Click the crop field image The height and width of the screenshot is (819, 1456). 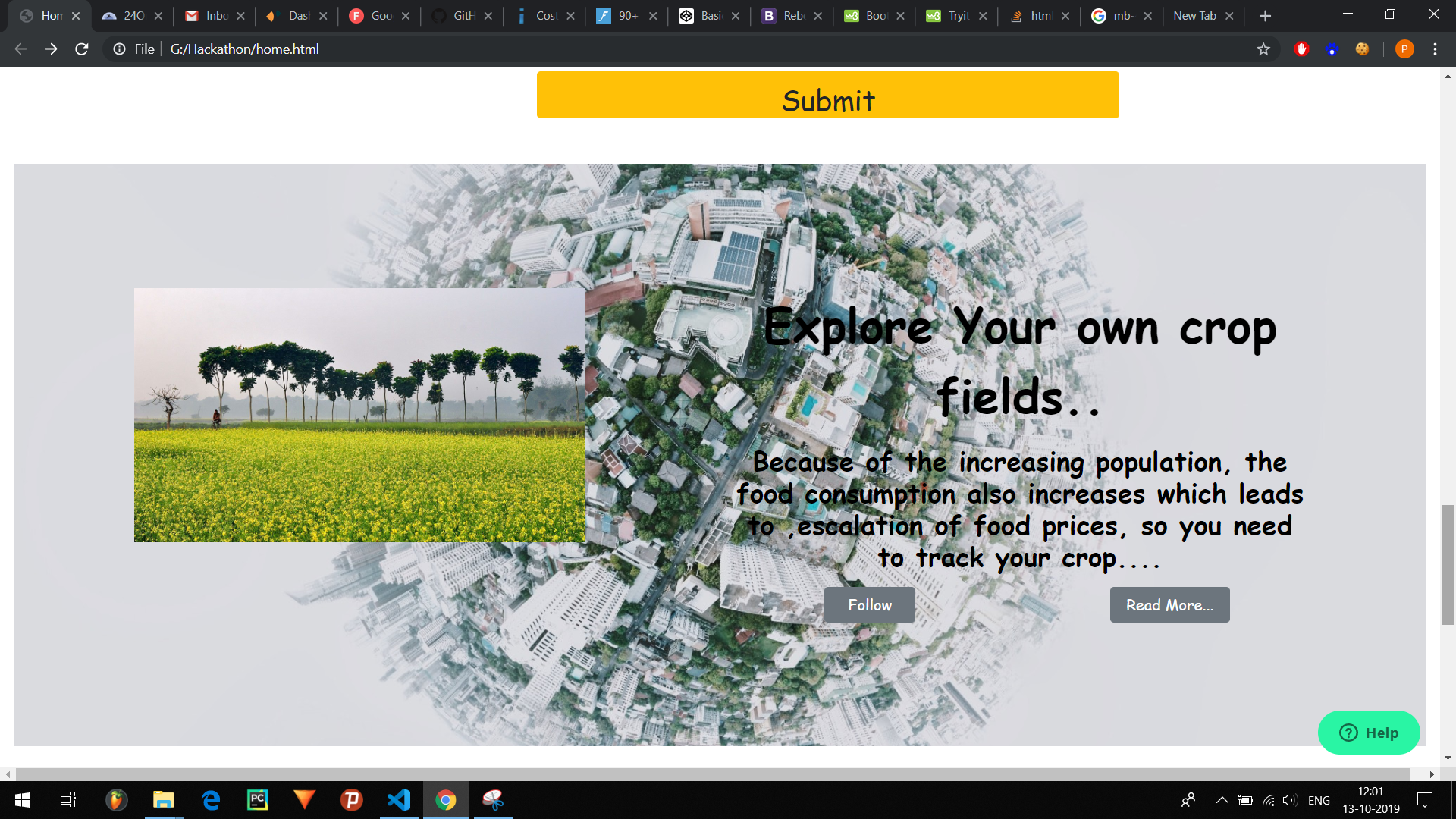(359, 415)
